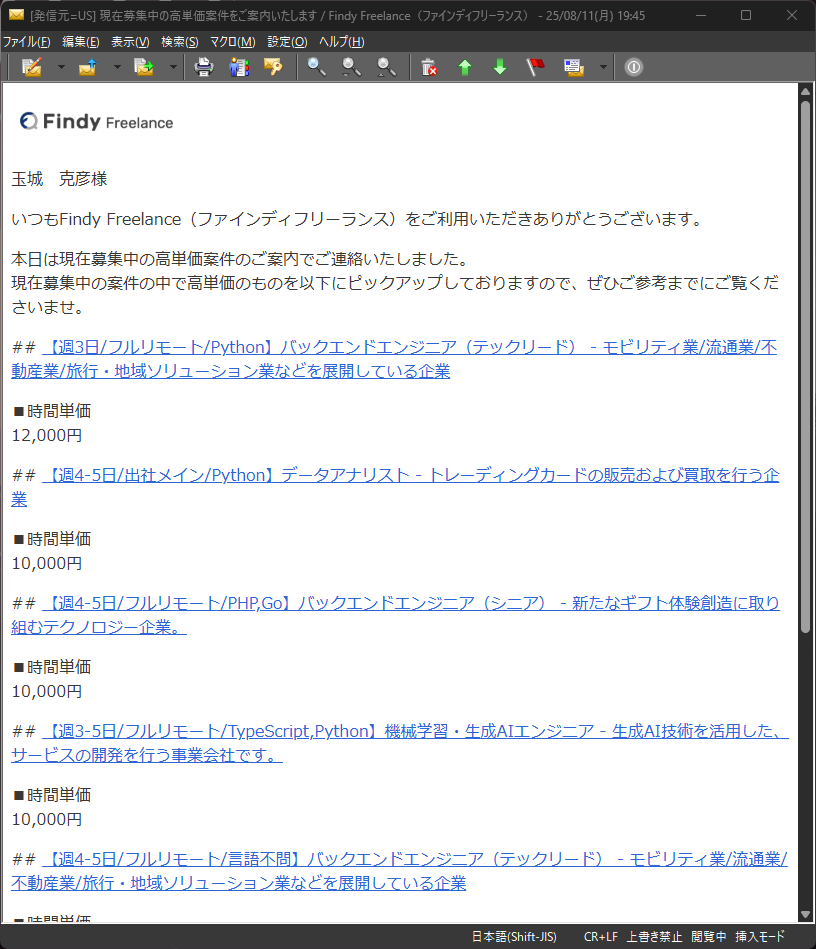Expand the dropdown arrow beside the reply icon
This screenshot has height=949, width=816.
pyautogui.click(x=117, y=67)
